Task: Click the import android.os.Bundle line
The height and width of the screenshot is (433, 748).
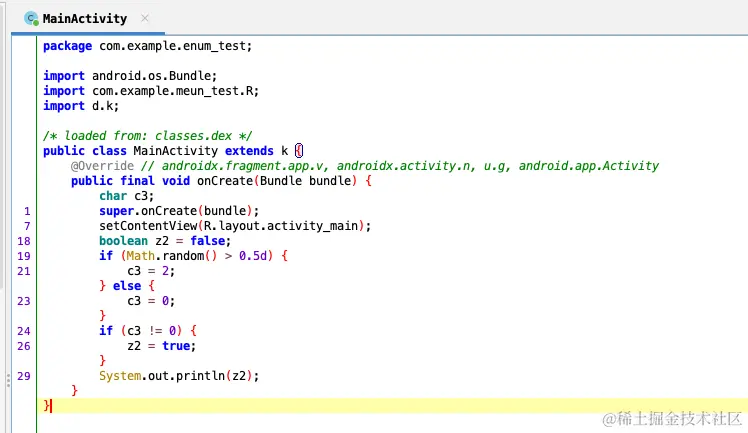Action: [x=130, y=76]
